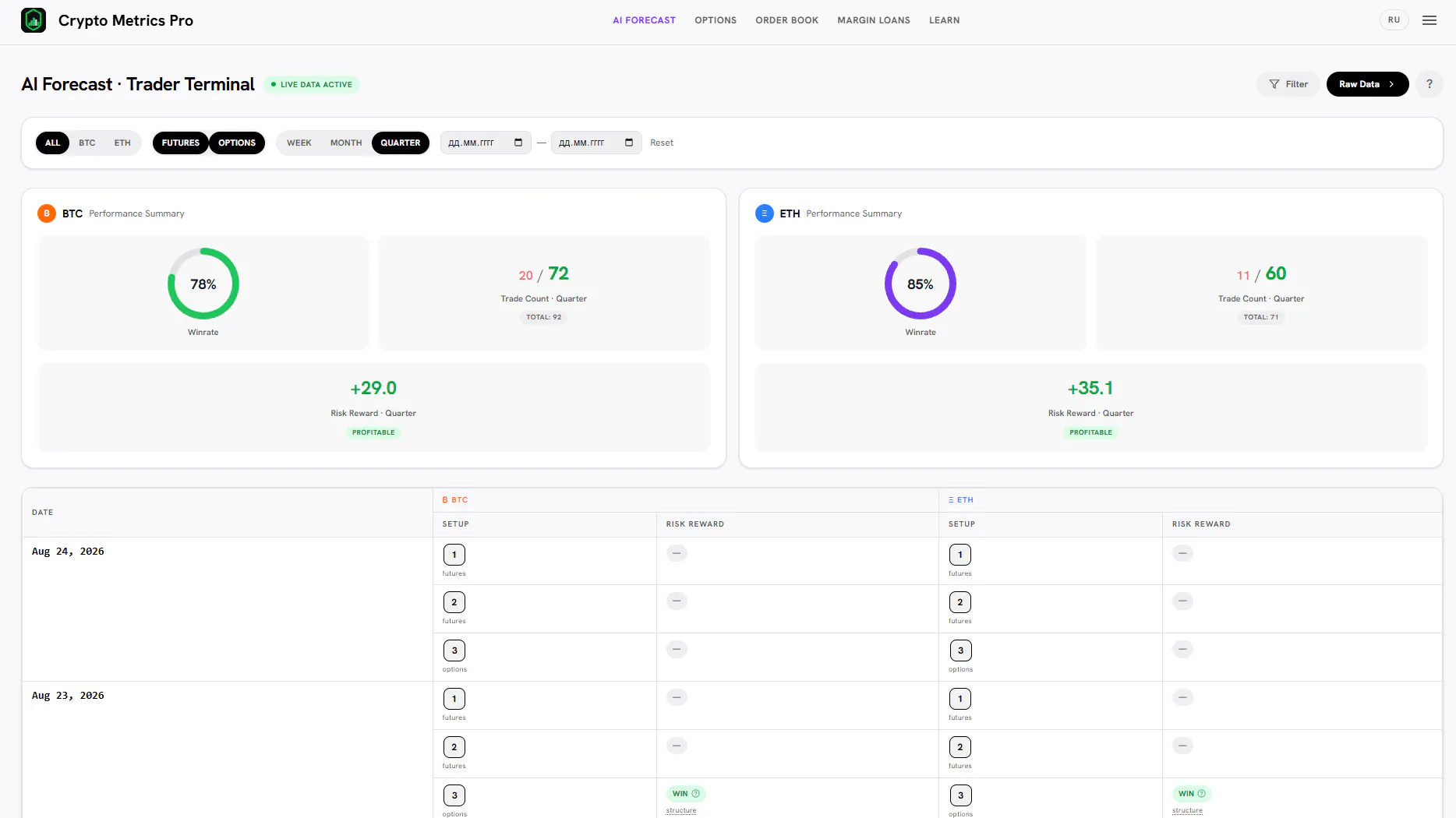Open the hamburger menu icon
This screenshot has height=818, width=1456.
[1429, 20]
